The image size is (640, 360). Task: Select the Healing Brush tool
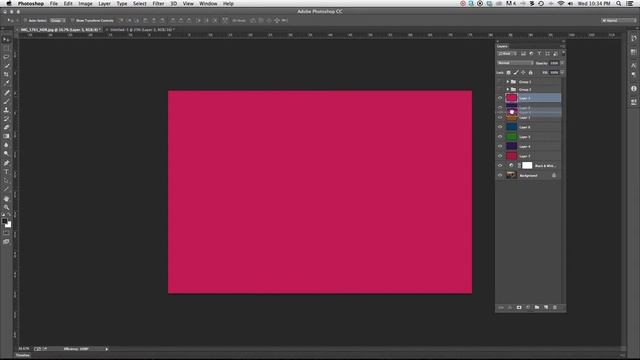(6, 93)
